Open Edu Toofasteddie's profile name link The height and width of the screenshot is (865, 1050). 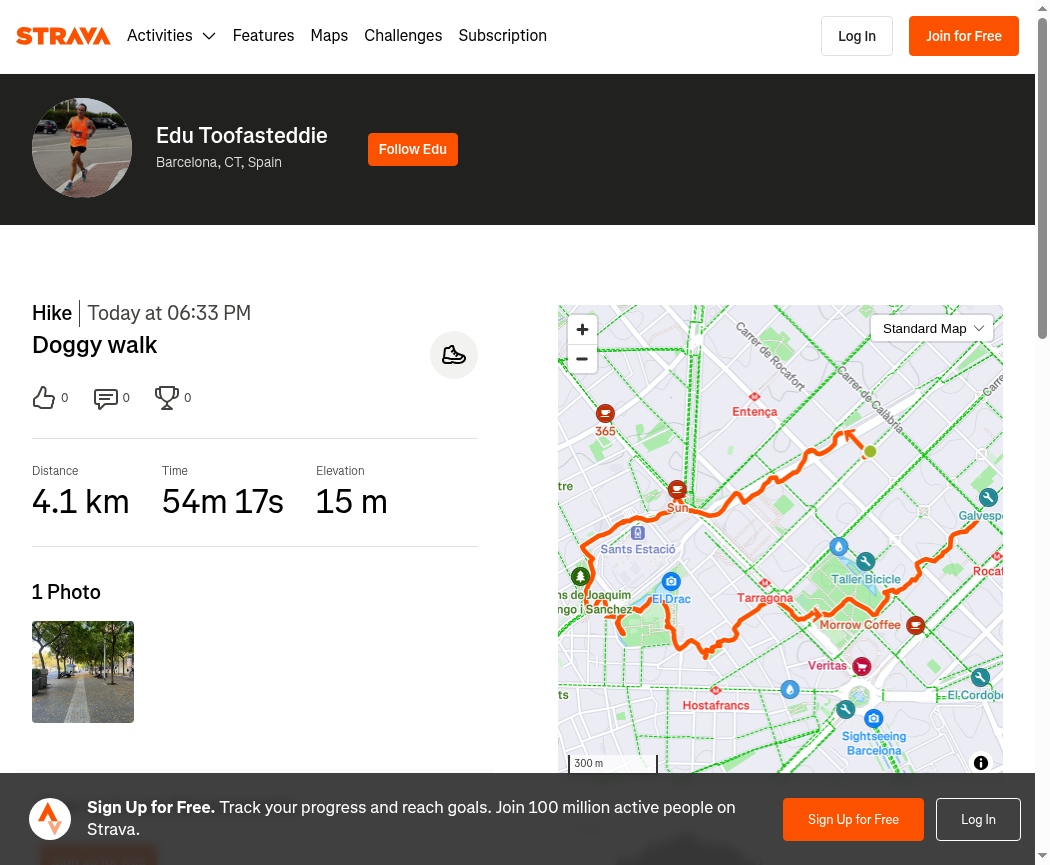pos(242,136)
